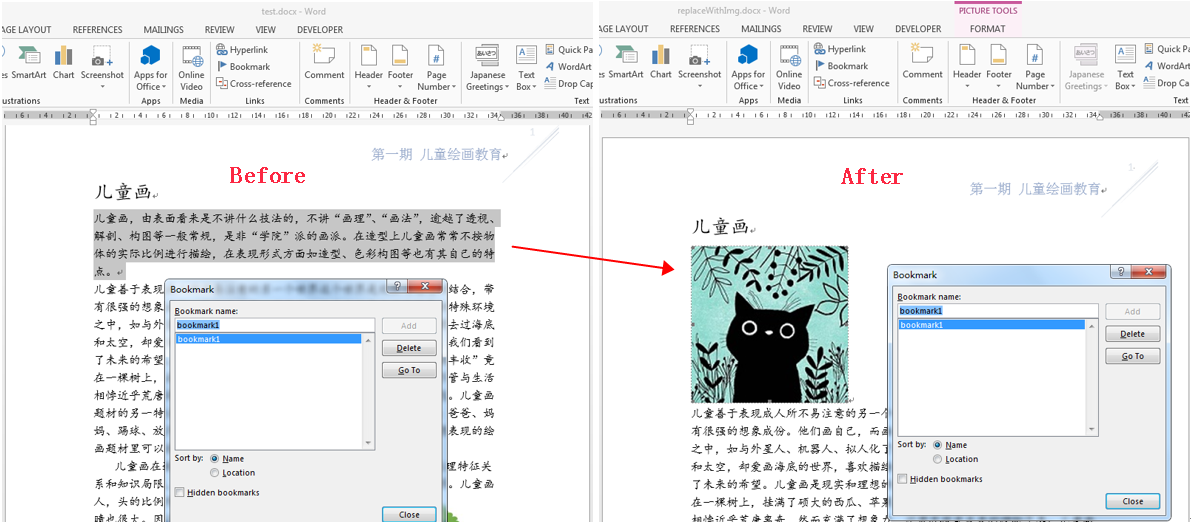Insert Chart in test.docx window
The width and height of the screenshot is (1191, 526).
tap(63, 62)
